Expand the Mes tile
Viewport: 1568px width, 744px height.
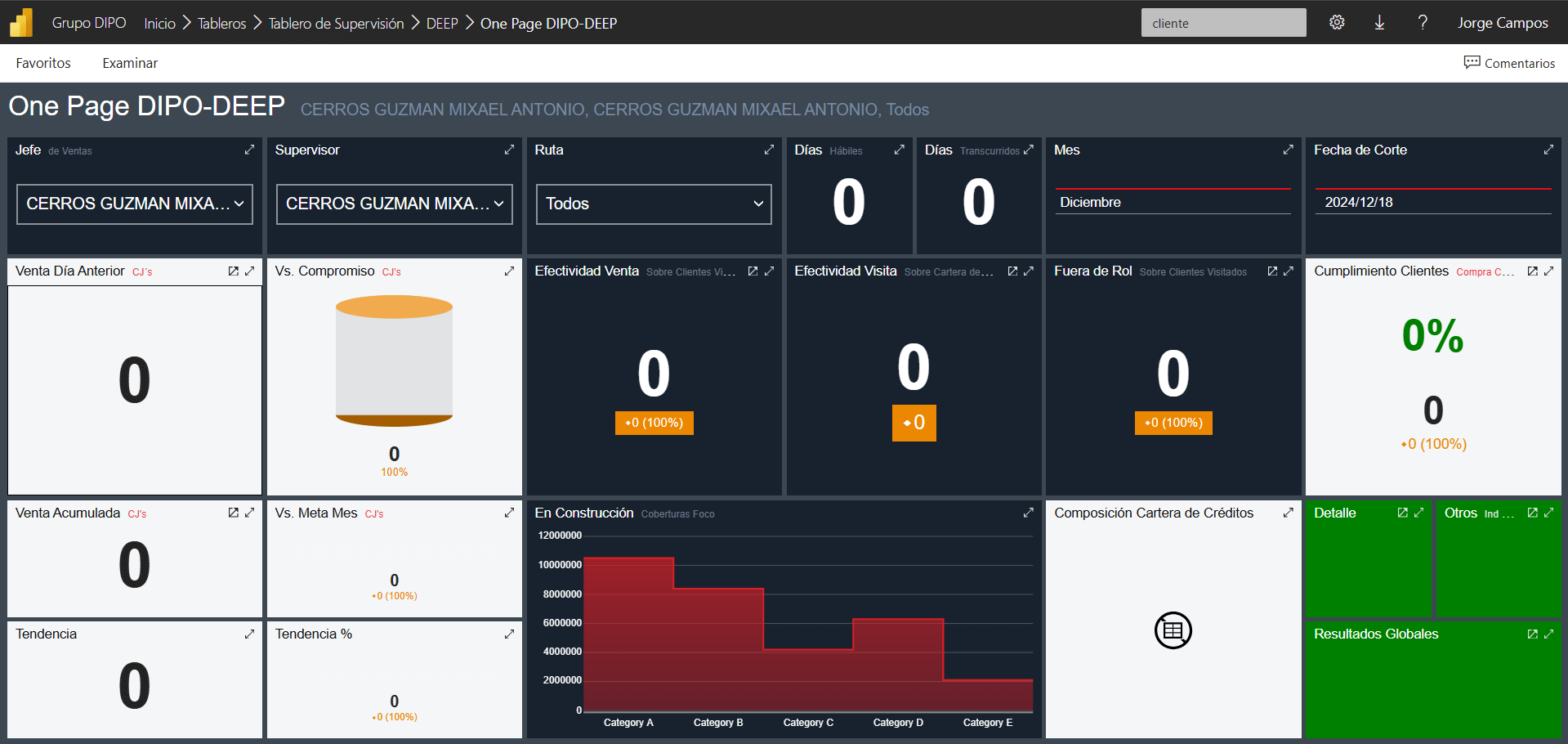[1289, 150]
